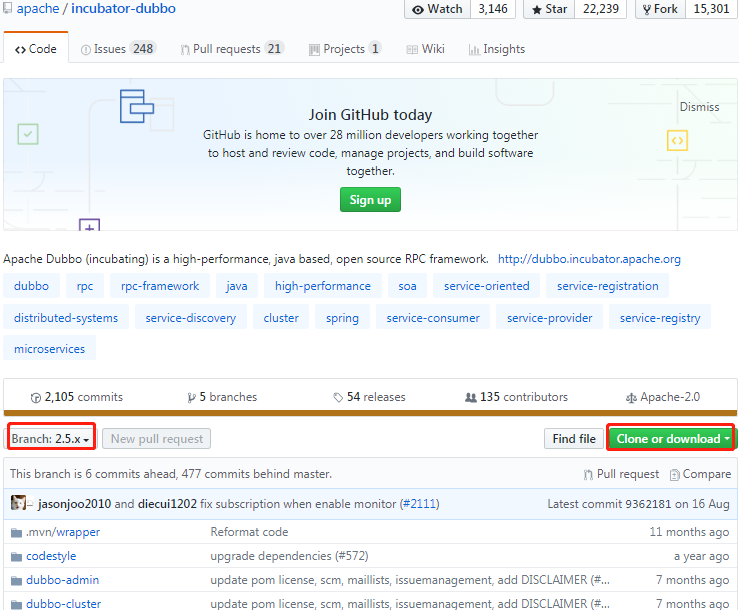Open the 15,301 forks count

tap(711, 9)
